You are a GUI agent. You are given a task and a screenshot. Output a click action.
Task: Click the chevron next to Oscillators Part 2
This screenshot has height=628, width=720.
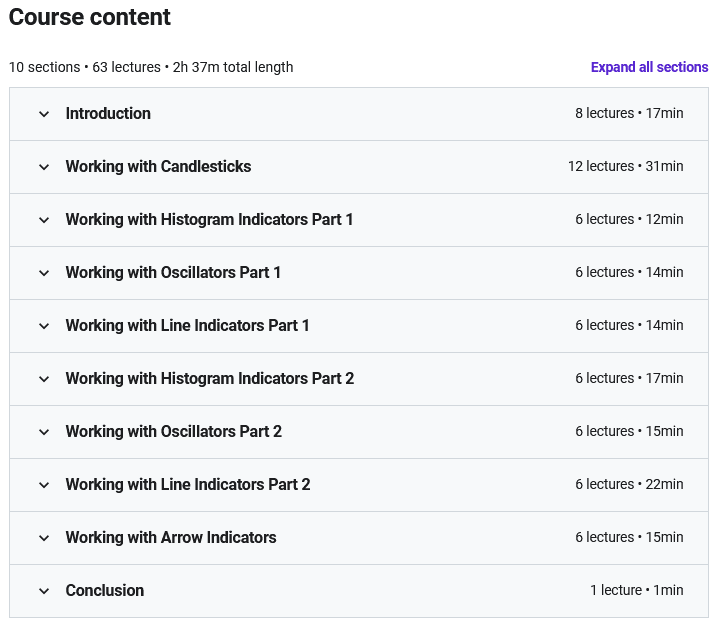click(44, 432)
